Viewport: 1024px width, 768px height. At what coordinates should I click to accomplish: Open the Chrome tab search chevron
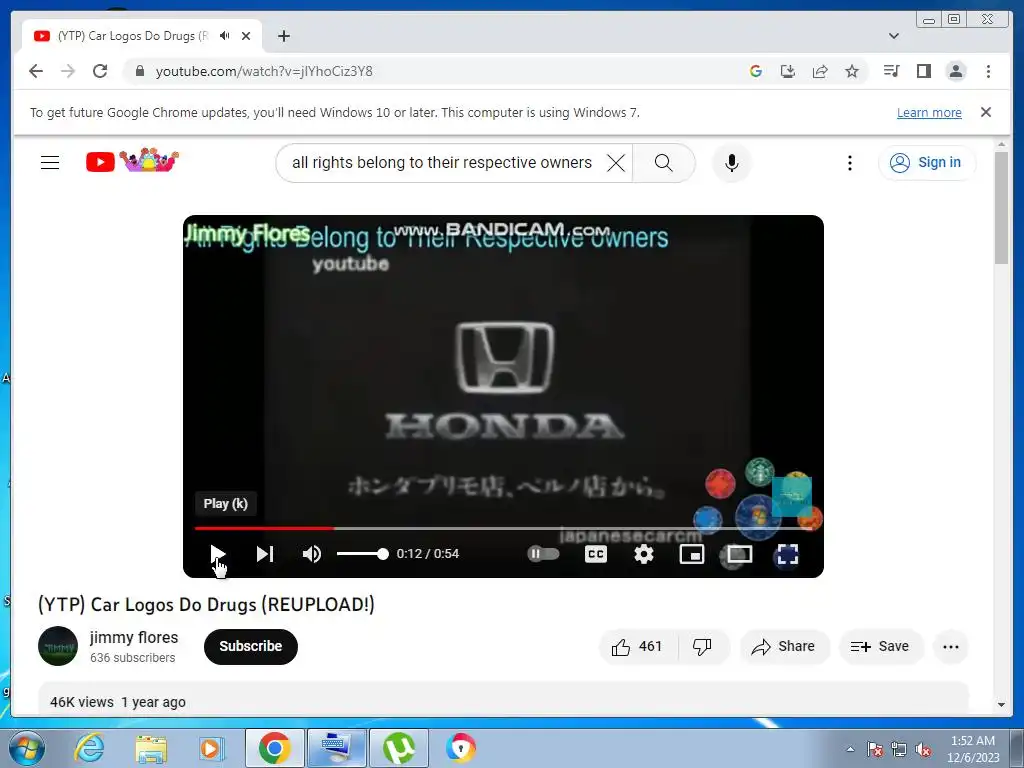click(x=894, y=36)
